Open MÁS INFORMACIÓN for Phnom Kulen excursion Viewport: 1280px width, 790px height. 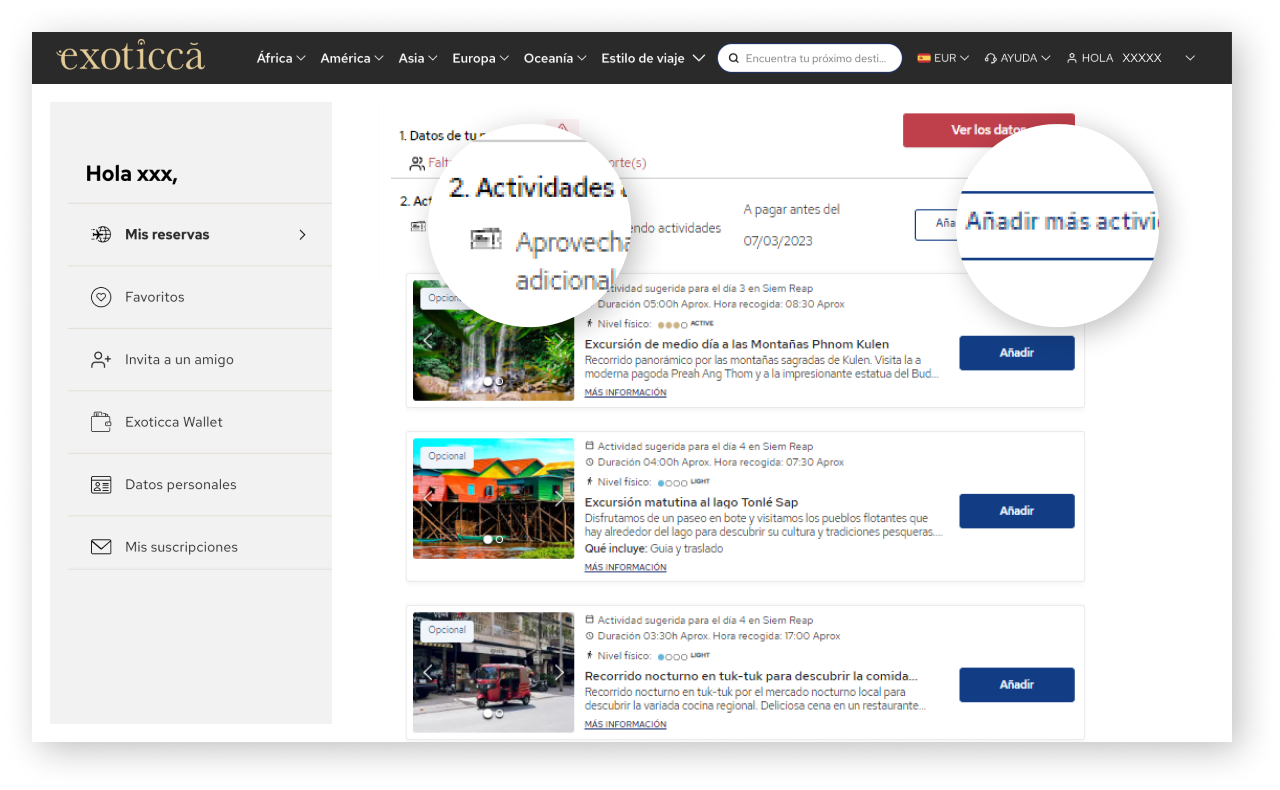pos(625,393)
